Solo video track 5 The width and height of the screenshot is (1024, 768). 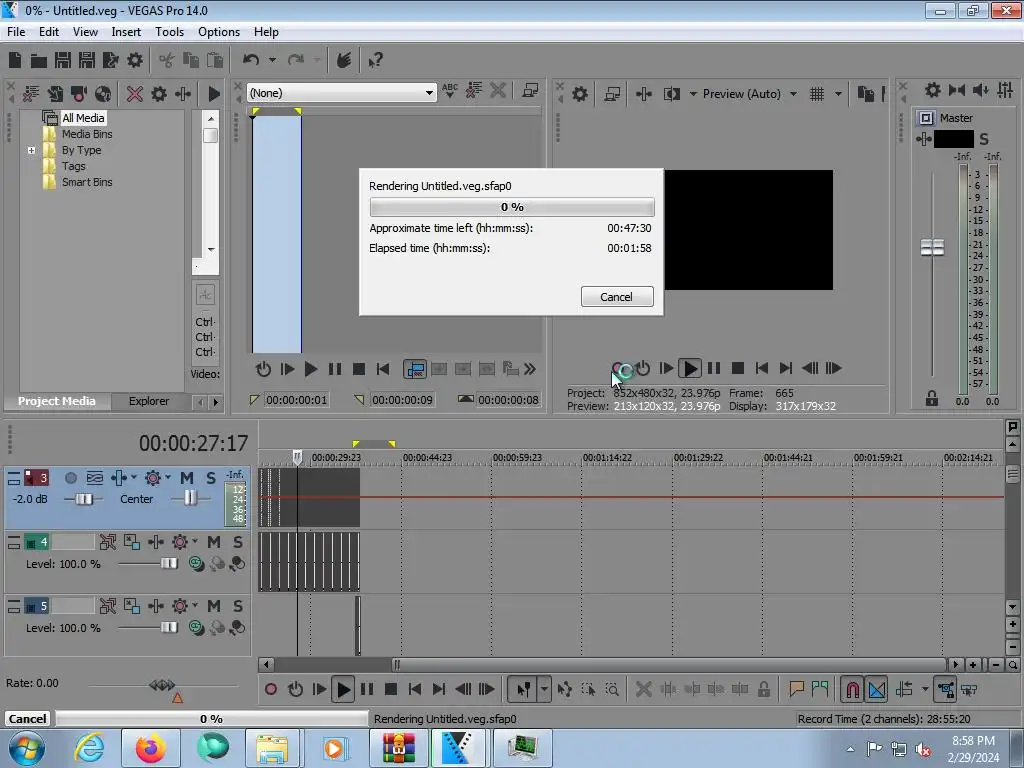[238, 606]
